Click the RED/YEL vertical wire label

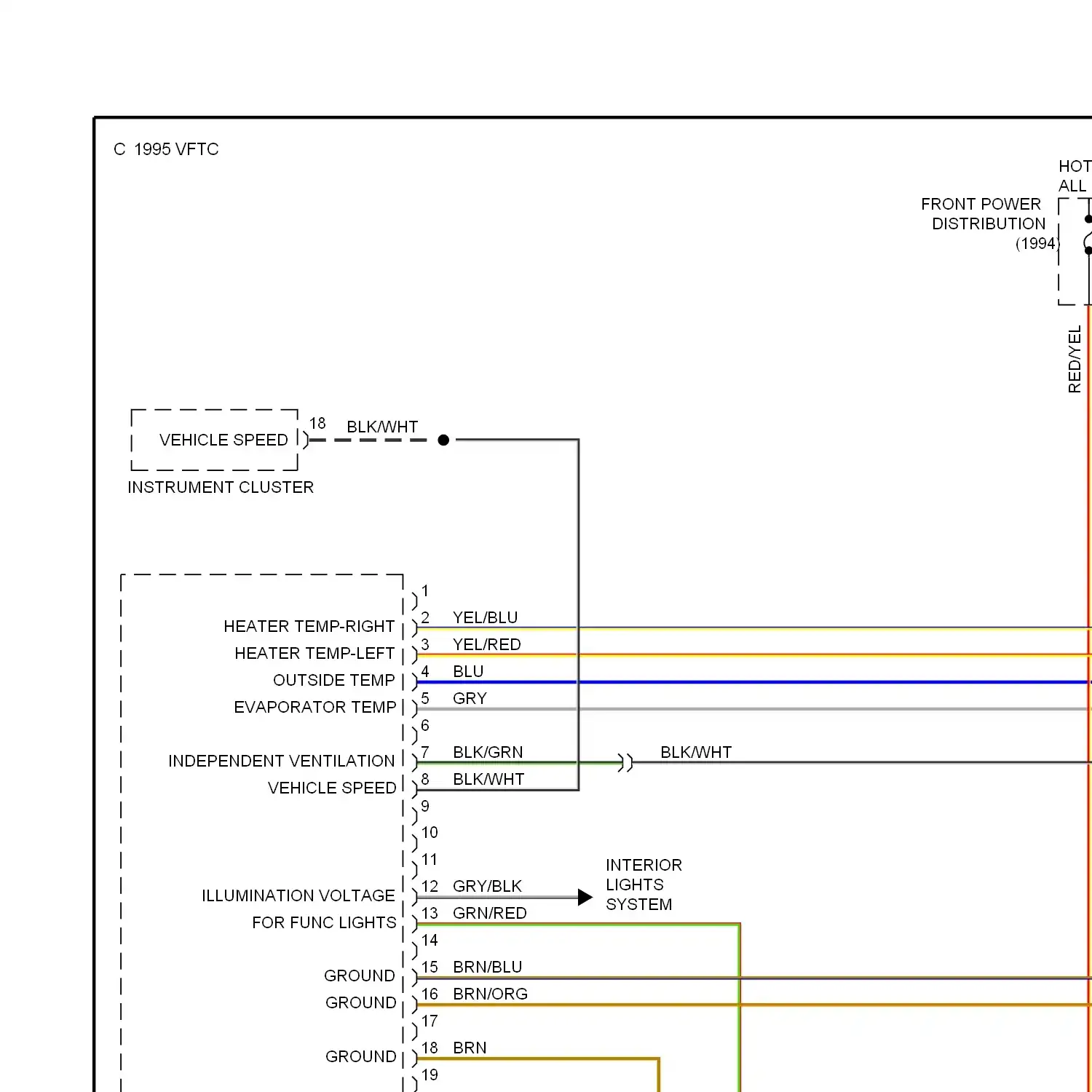tap(1075, 359)
